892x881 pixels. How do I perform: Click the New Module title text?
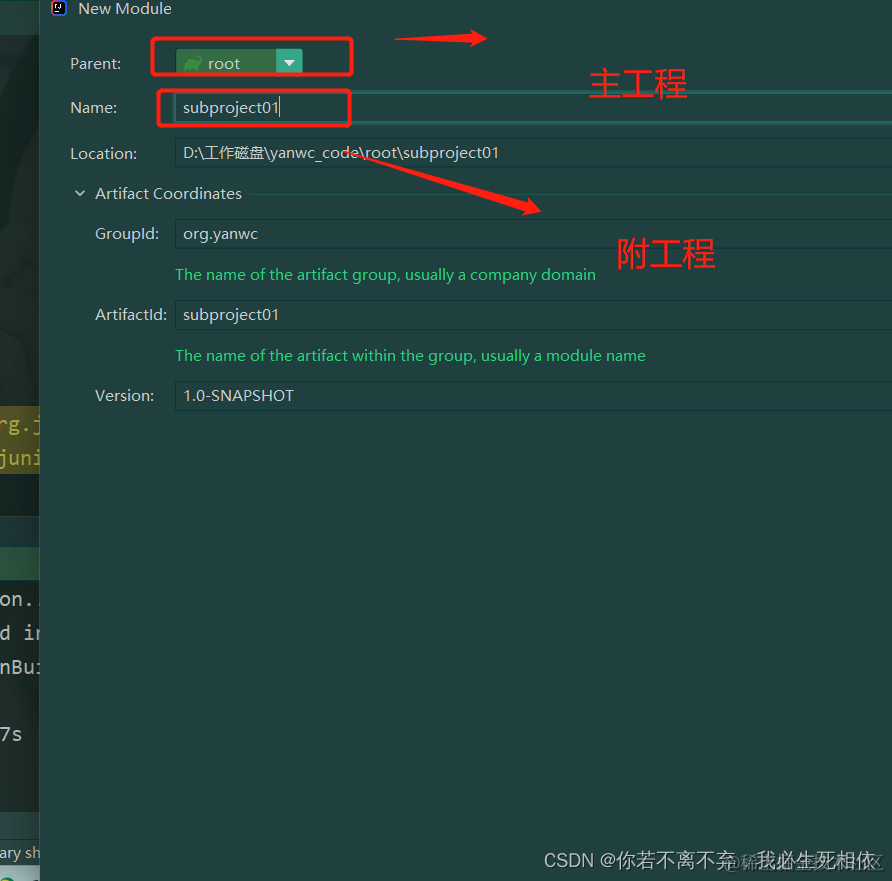[125, 9]
